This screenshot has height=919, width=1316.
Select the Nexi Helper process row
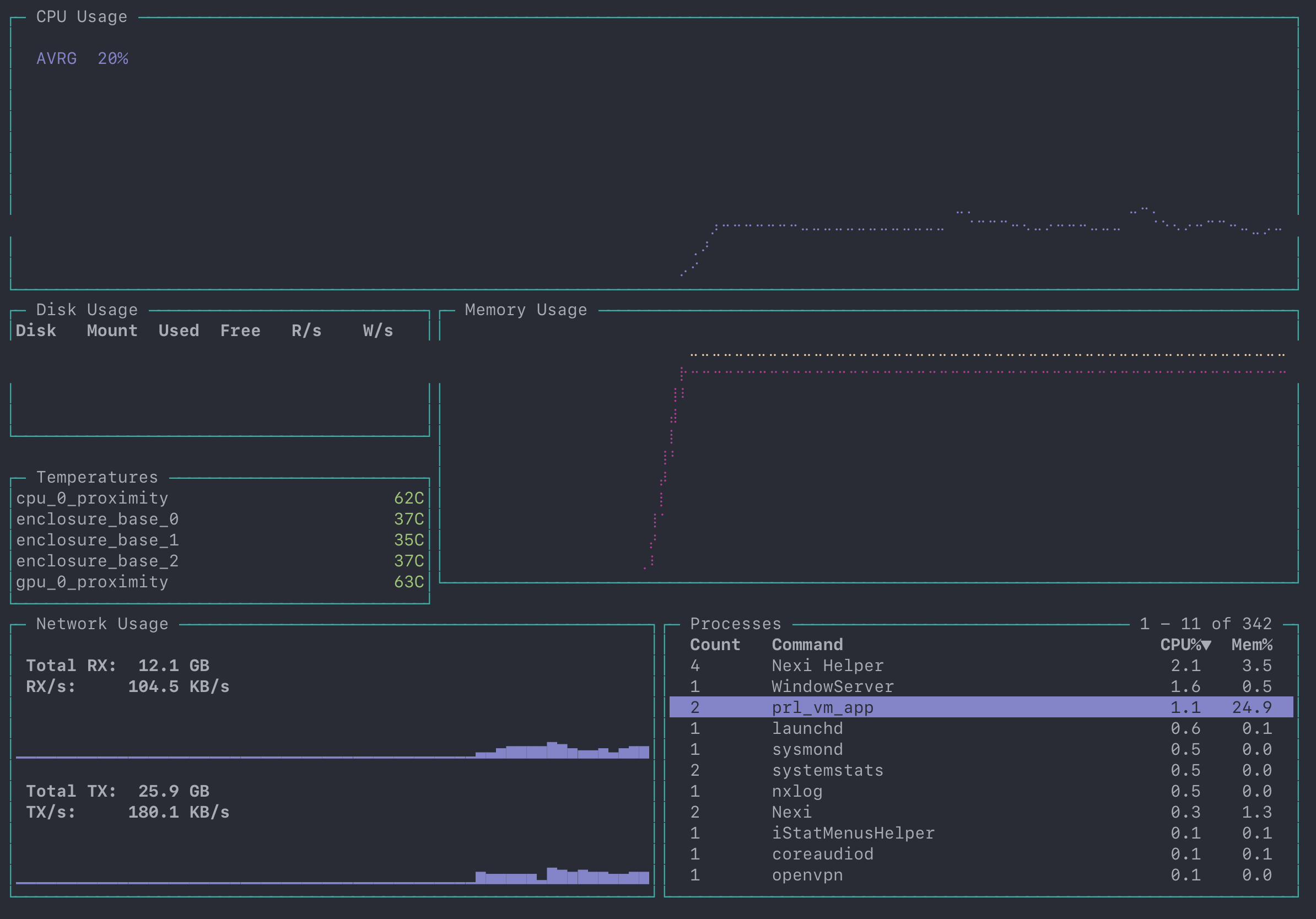click(x=981, y=665)
